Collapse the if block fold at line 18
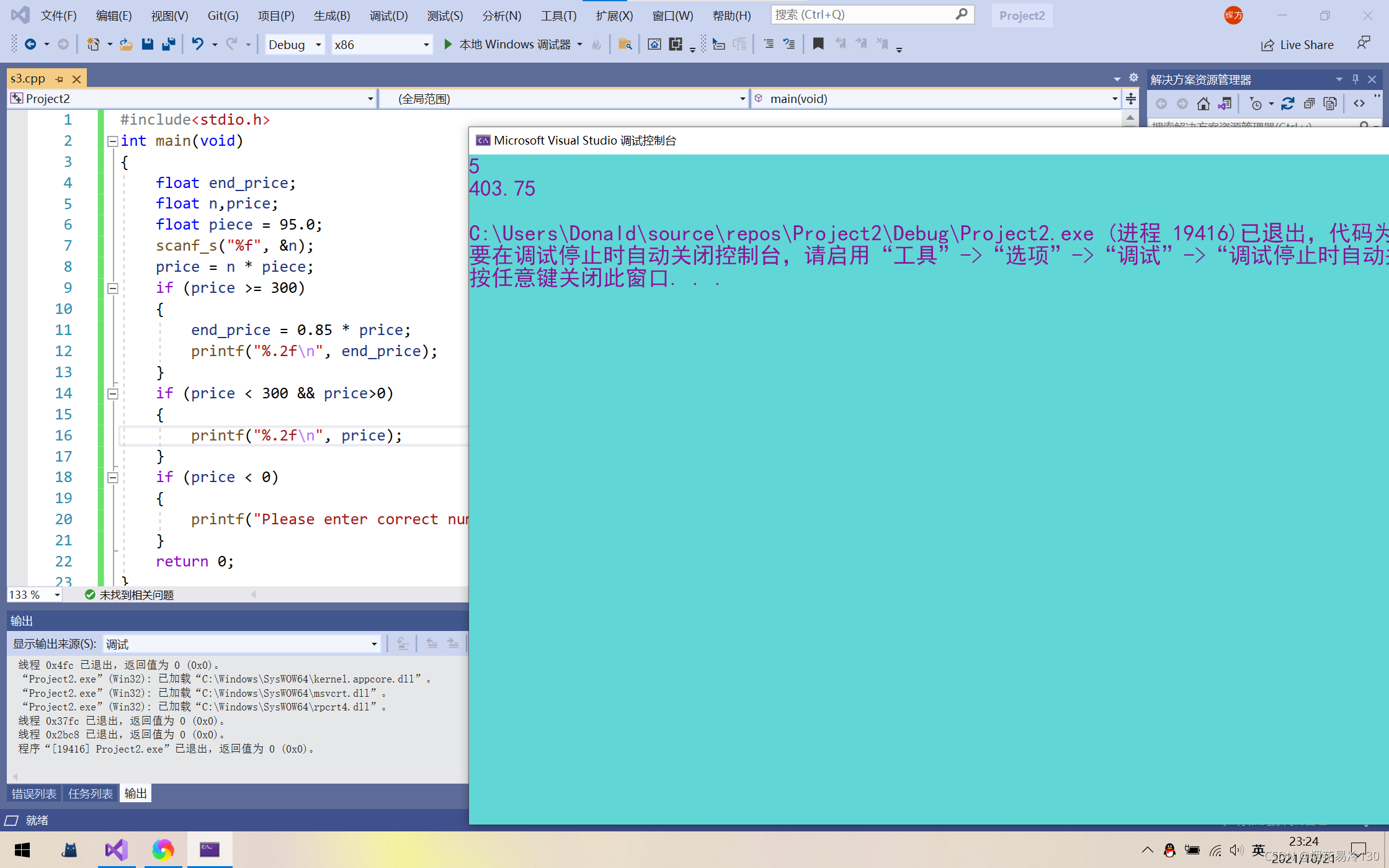This screenshot has width=1389, height=868. tap(113, 478)
